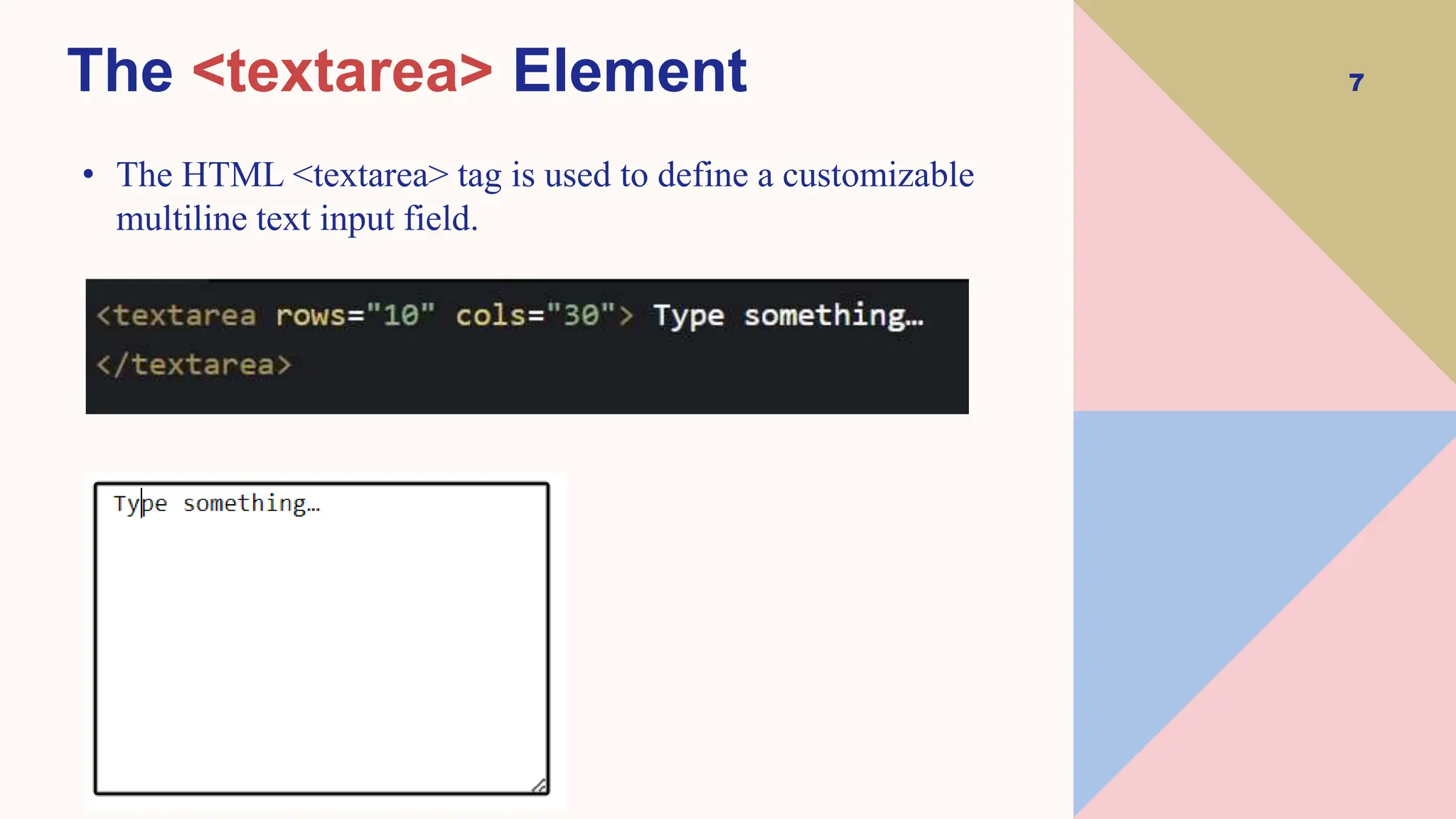This screenshot has width=1456, height=819.
Task: Click the slide title 'The <textarea> Element'
Action: click(407, 70)
